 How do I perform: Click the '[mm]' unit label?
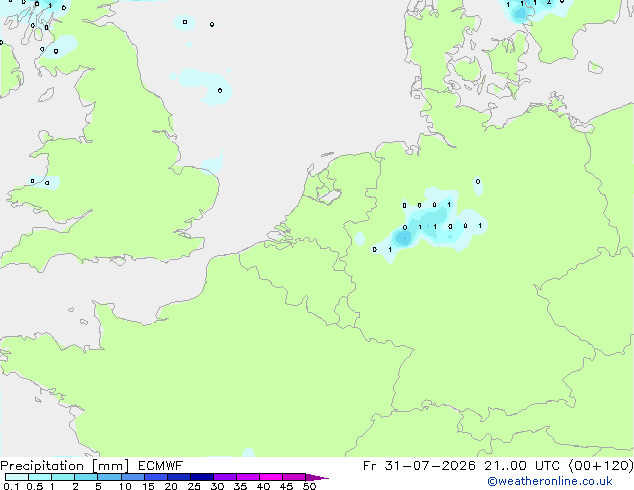110,466
